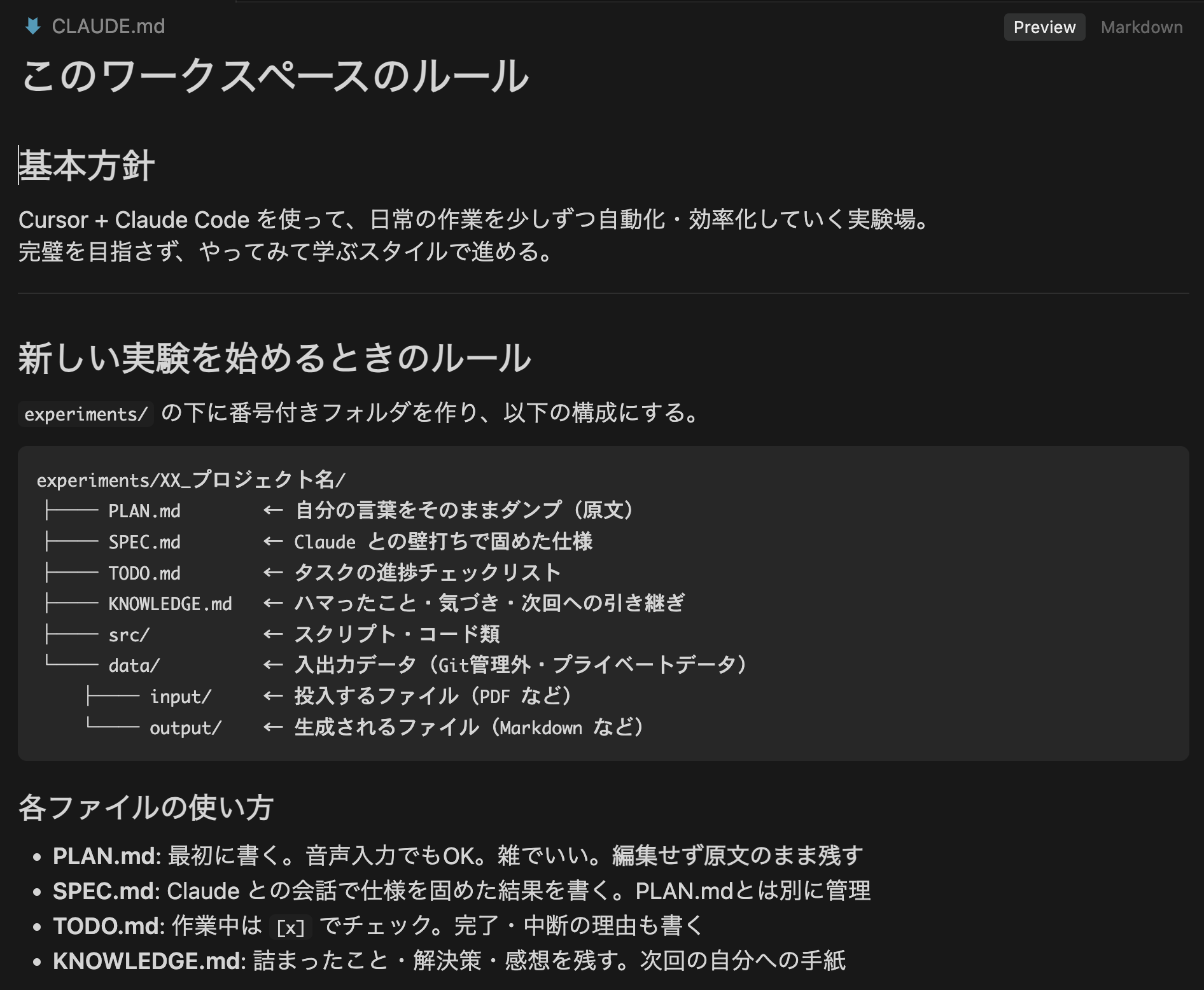Viewport: 1204px width, 990px height.
Task: Click input/ in the folder tree
Action: point(181,697)
